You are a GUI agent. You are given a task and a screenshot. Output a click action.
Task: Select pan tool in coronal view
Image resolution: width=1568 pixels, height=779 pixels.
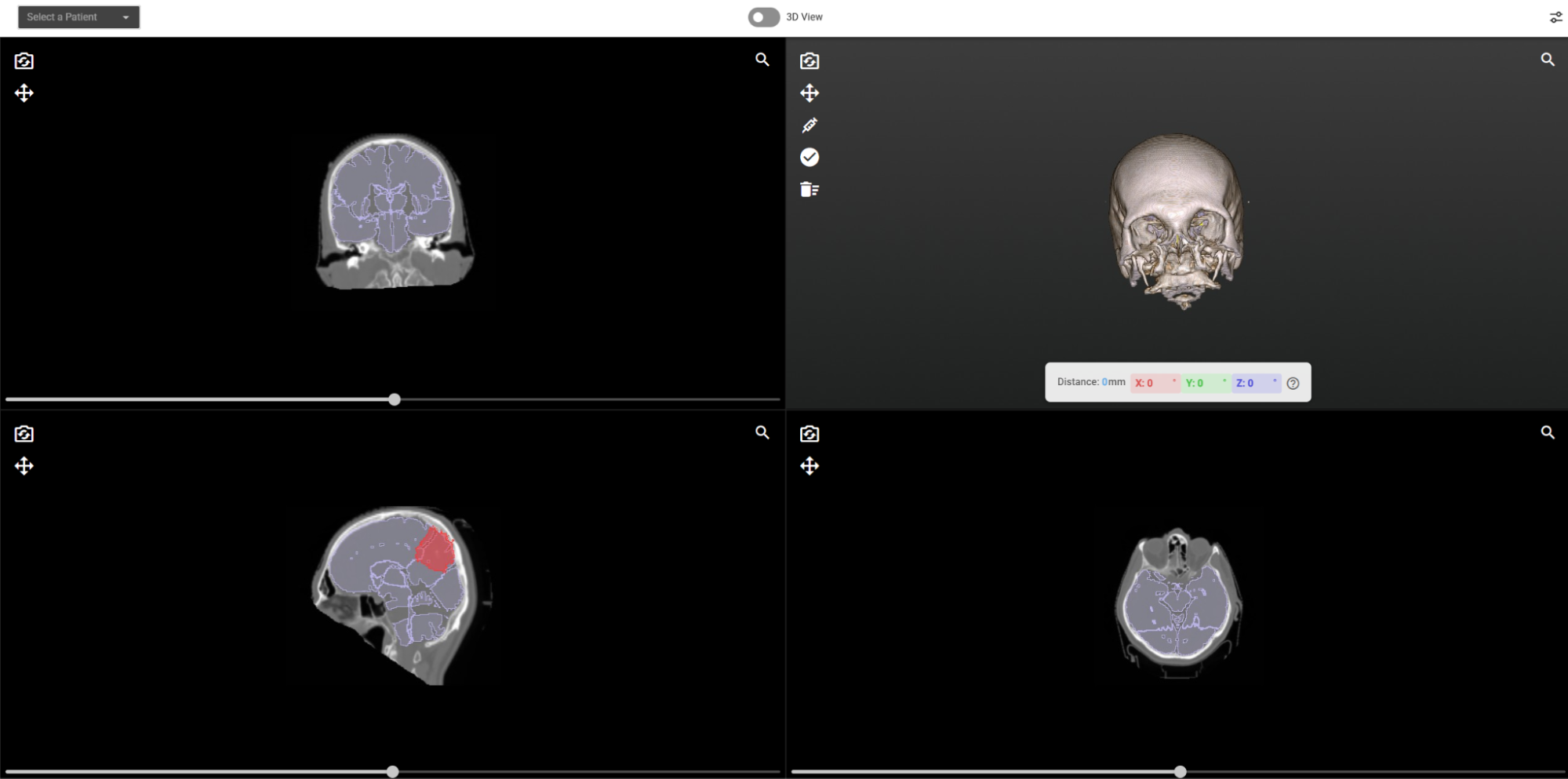coord(24,93)
